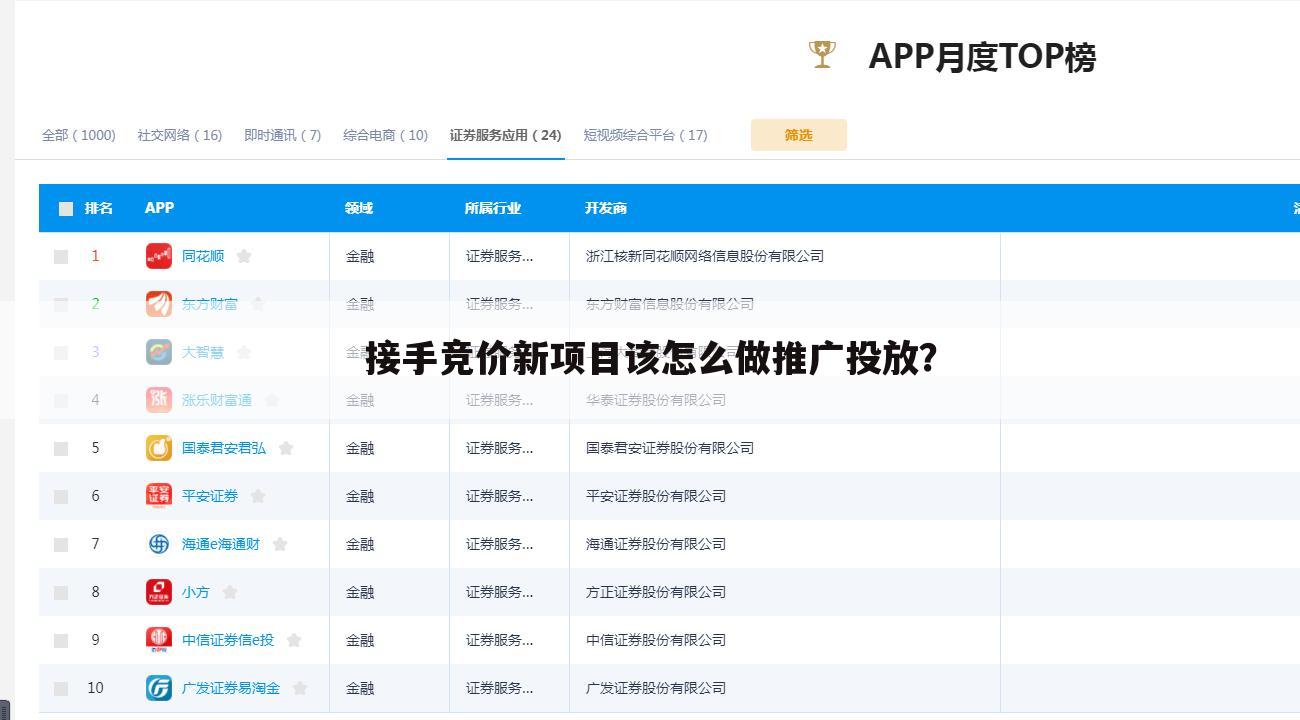Screen dimensions: 1300x720
Task: Check the box next to rank 5
Action: click(x=60, y=448)
